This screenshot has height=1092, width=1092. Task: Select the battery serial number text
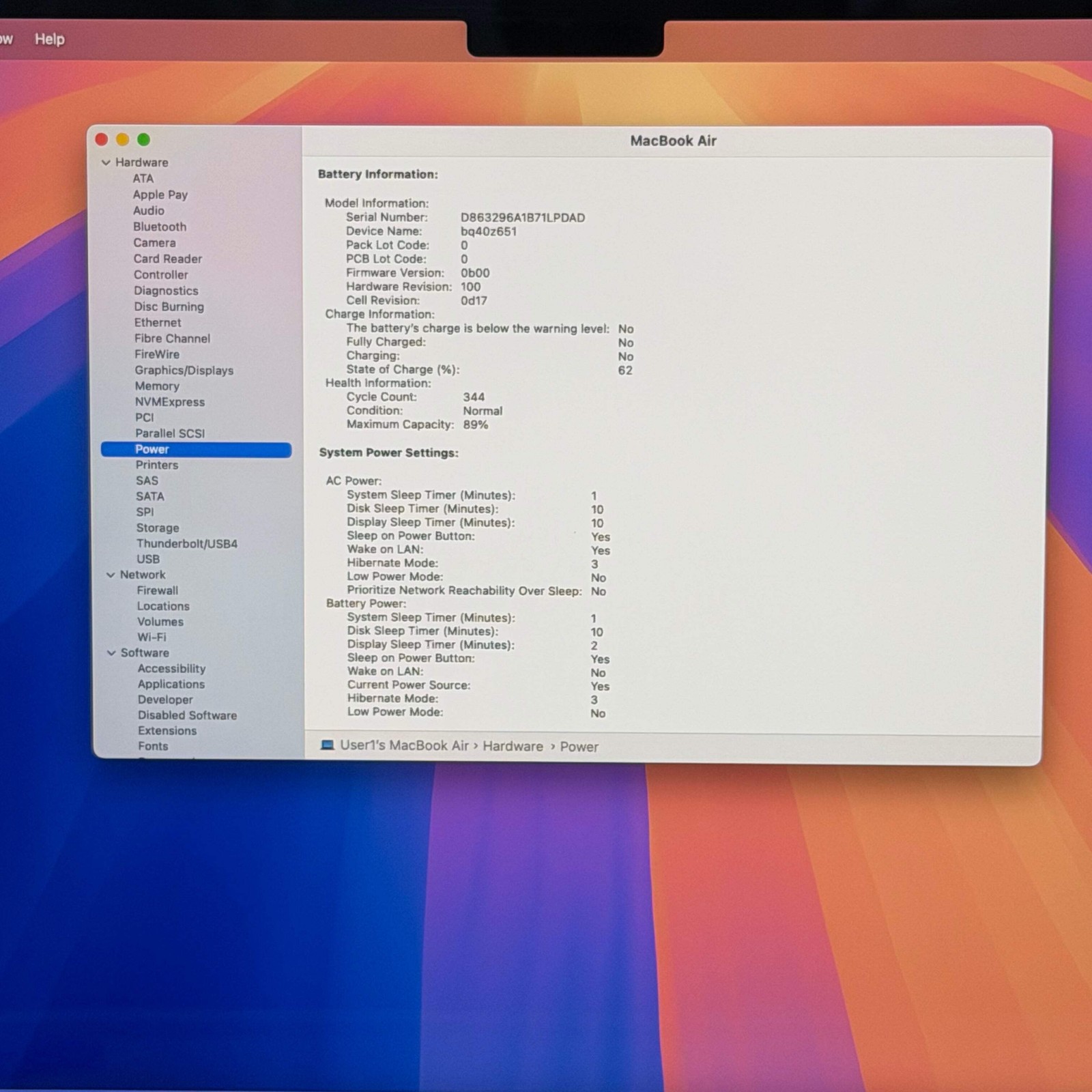coord(522,218)
